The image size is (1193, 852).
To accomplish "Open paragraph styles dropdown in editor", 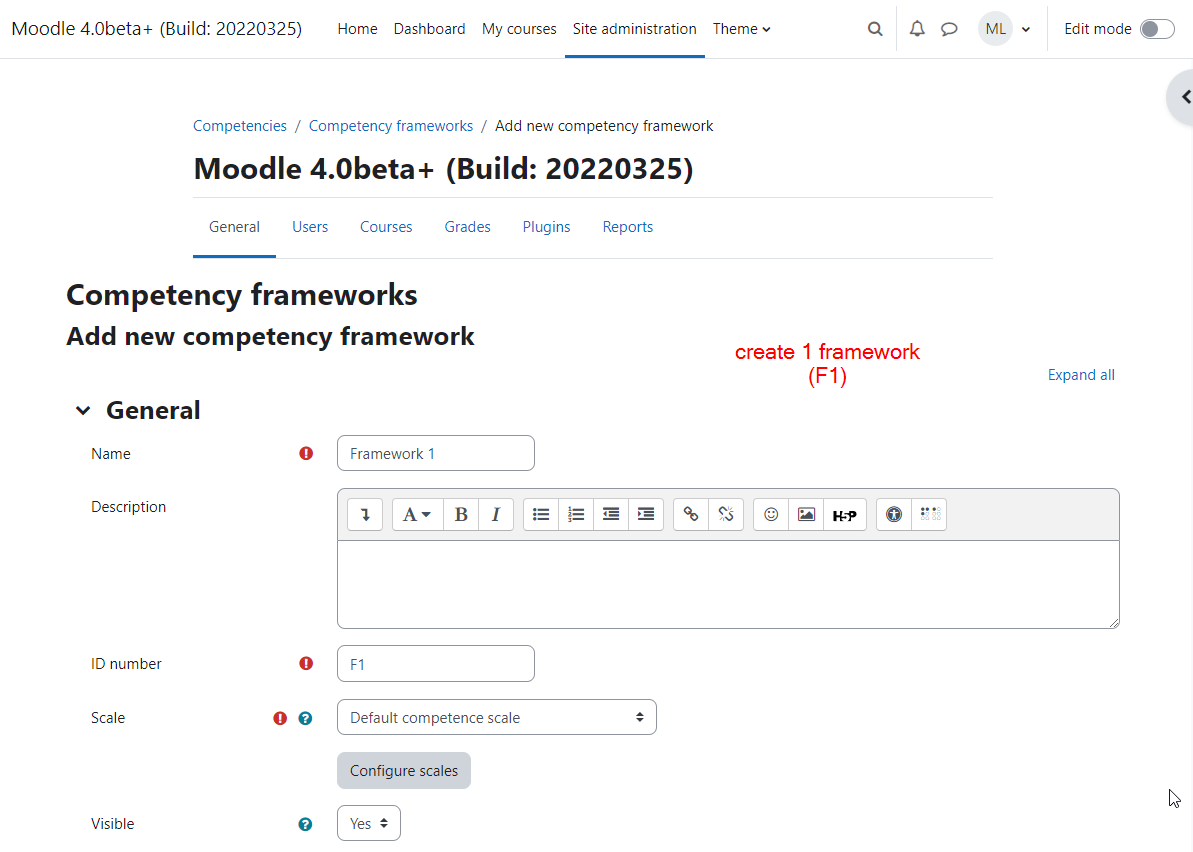I will point(417,514).
